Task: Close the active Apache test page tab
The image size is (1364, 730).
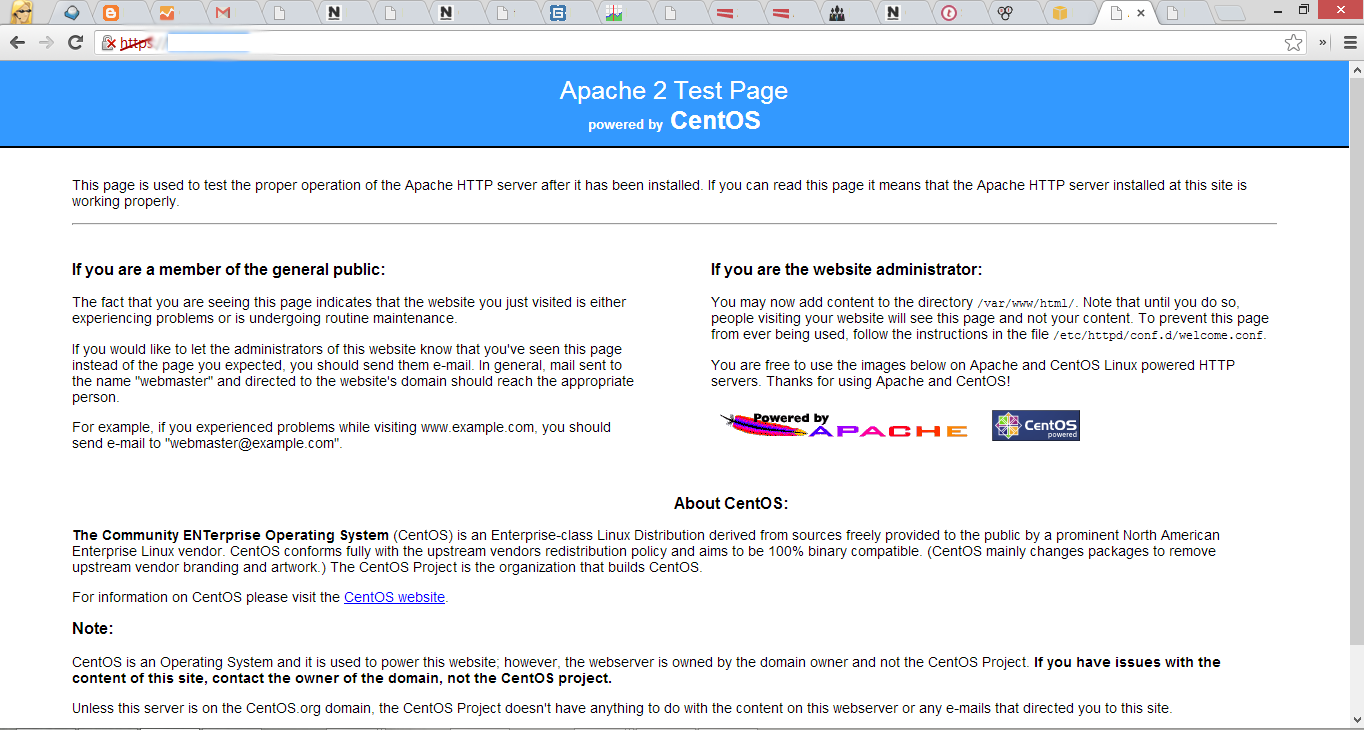Action: click(1141, 14)
